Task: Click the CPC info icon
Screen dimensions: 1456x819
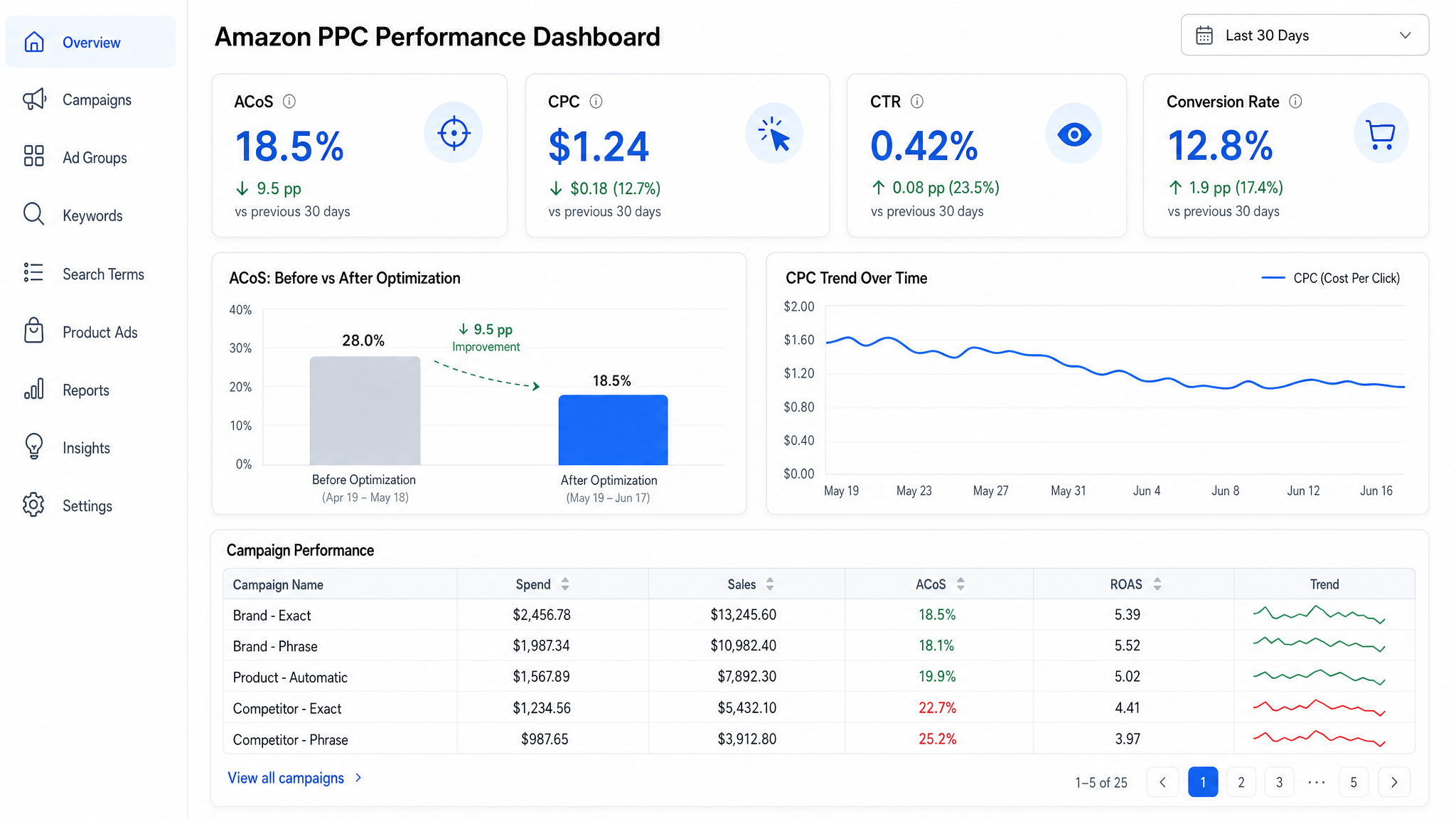Action: [x=596, y=102]
